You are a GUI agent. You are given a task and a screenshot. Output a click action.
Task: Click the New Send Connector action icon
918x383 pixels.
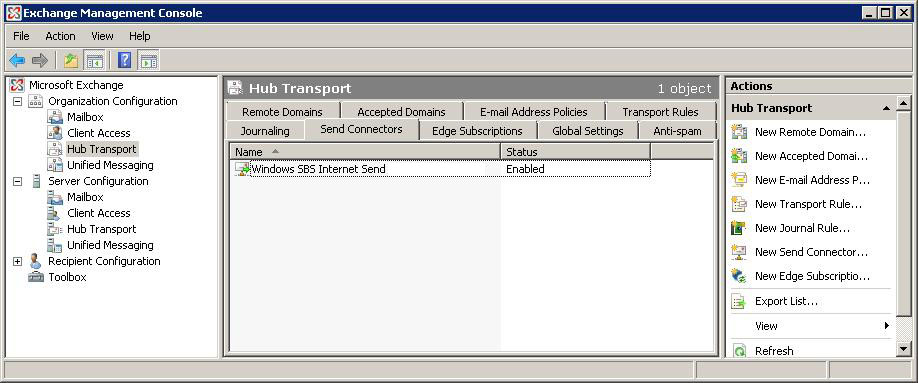(739, 252)
